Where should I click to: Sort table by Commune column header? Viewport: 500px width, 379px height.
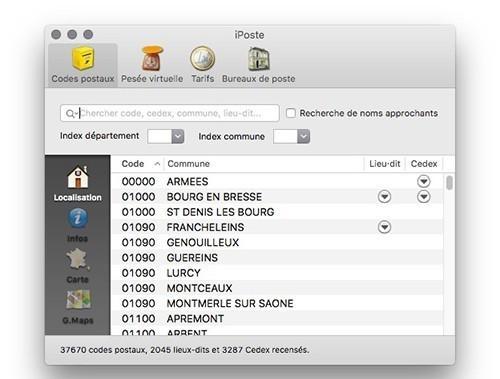pyautogui.click(x=264, y=164)
